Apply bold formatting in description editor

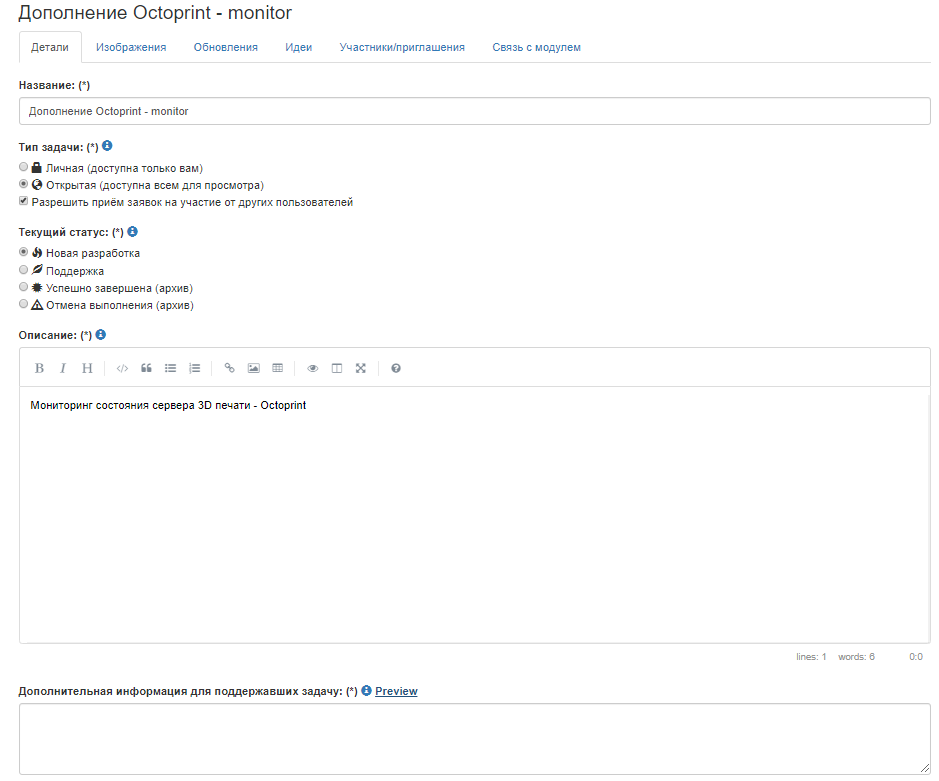click(x=39, y=368)
